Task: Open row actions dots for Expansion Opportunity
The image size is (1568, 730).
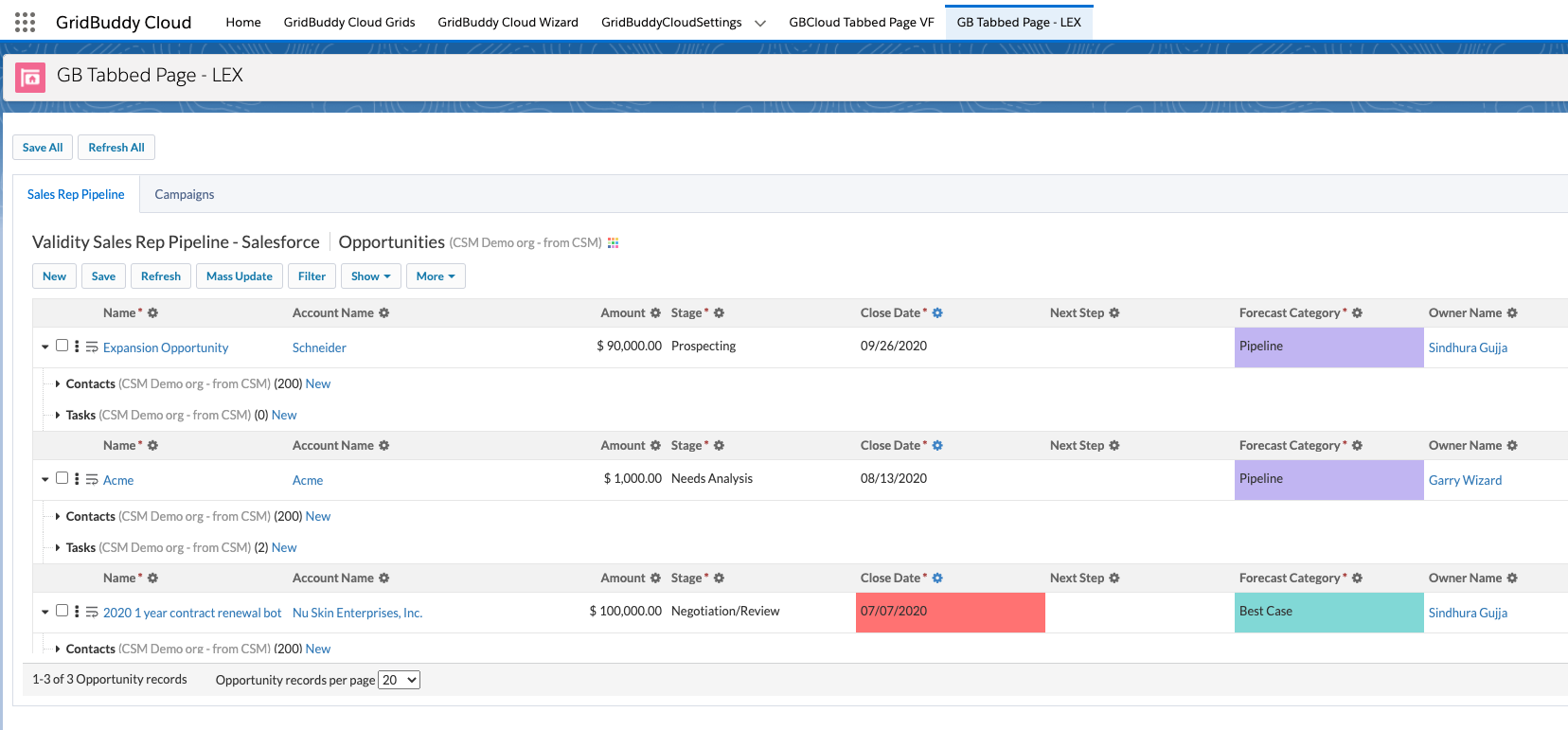Action: (77, 347)
